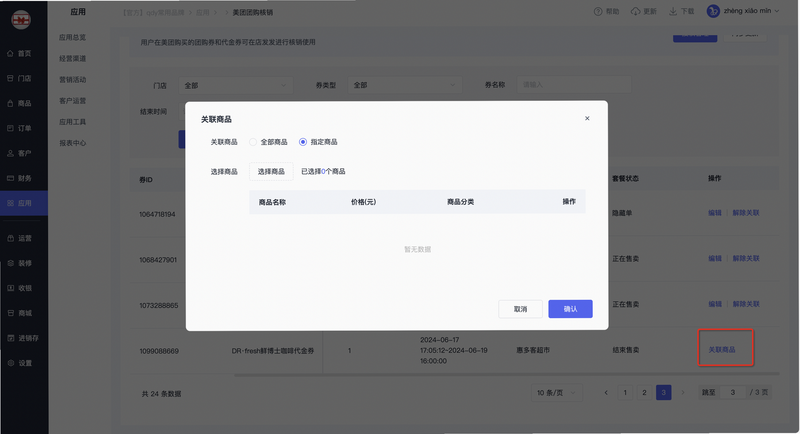Image resolution: width=800 pixels, height=434 pixels.
Task: Click the DR-fresh鲜博士咖啡代金券 coupon name
Action: [273, 351]
